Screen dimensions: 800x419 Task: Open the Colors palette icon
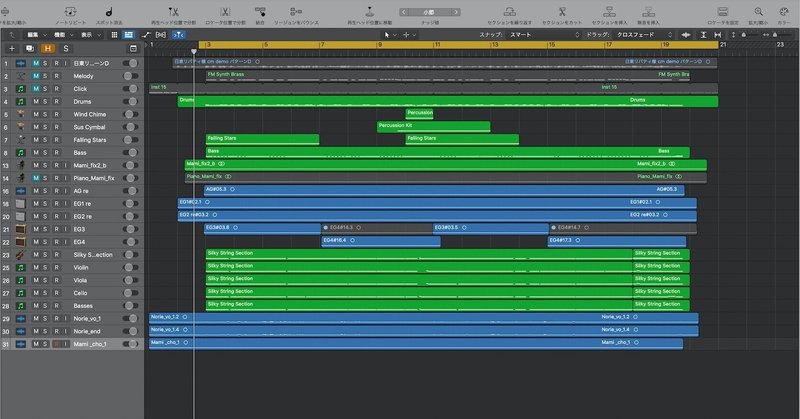784,11
